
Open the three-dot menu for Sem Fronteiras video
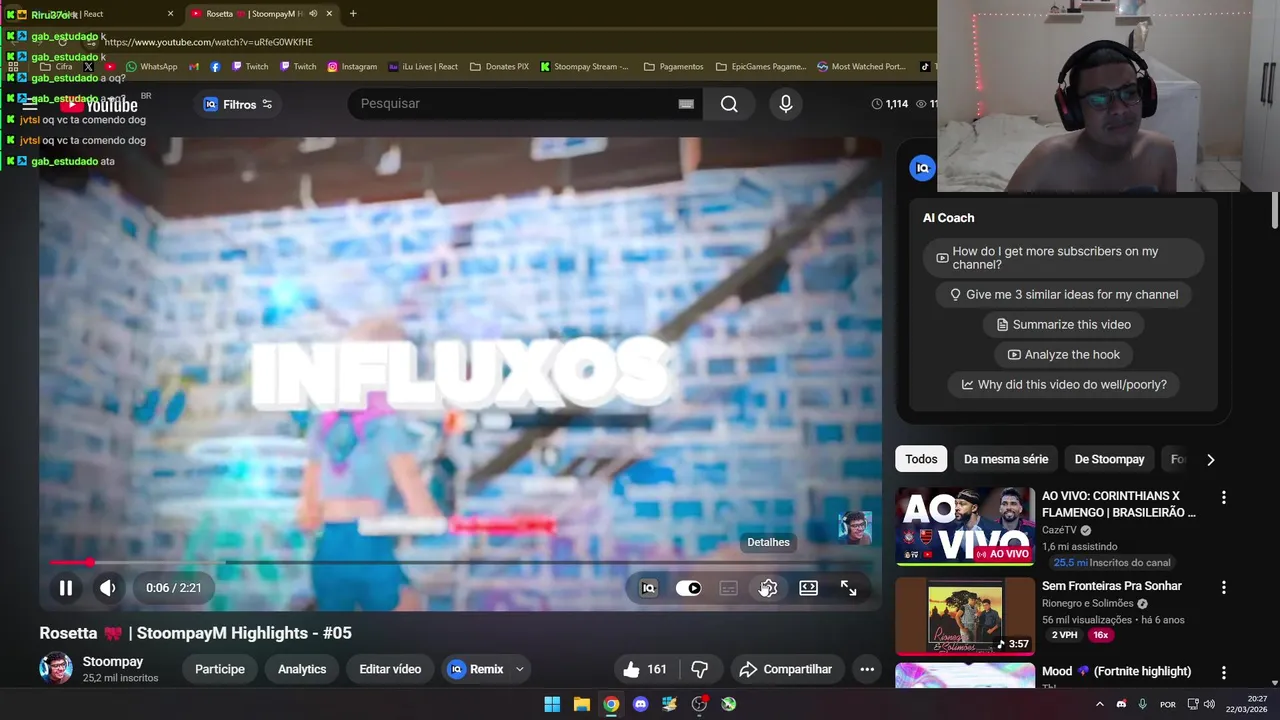click(1223, 587)
